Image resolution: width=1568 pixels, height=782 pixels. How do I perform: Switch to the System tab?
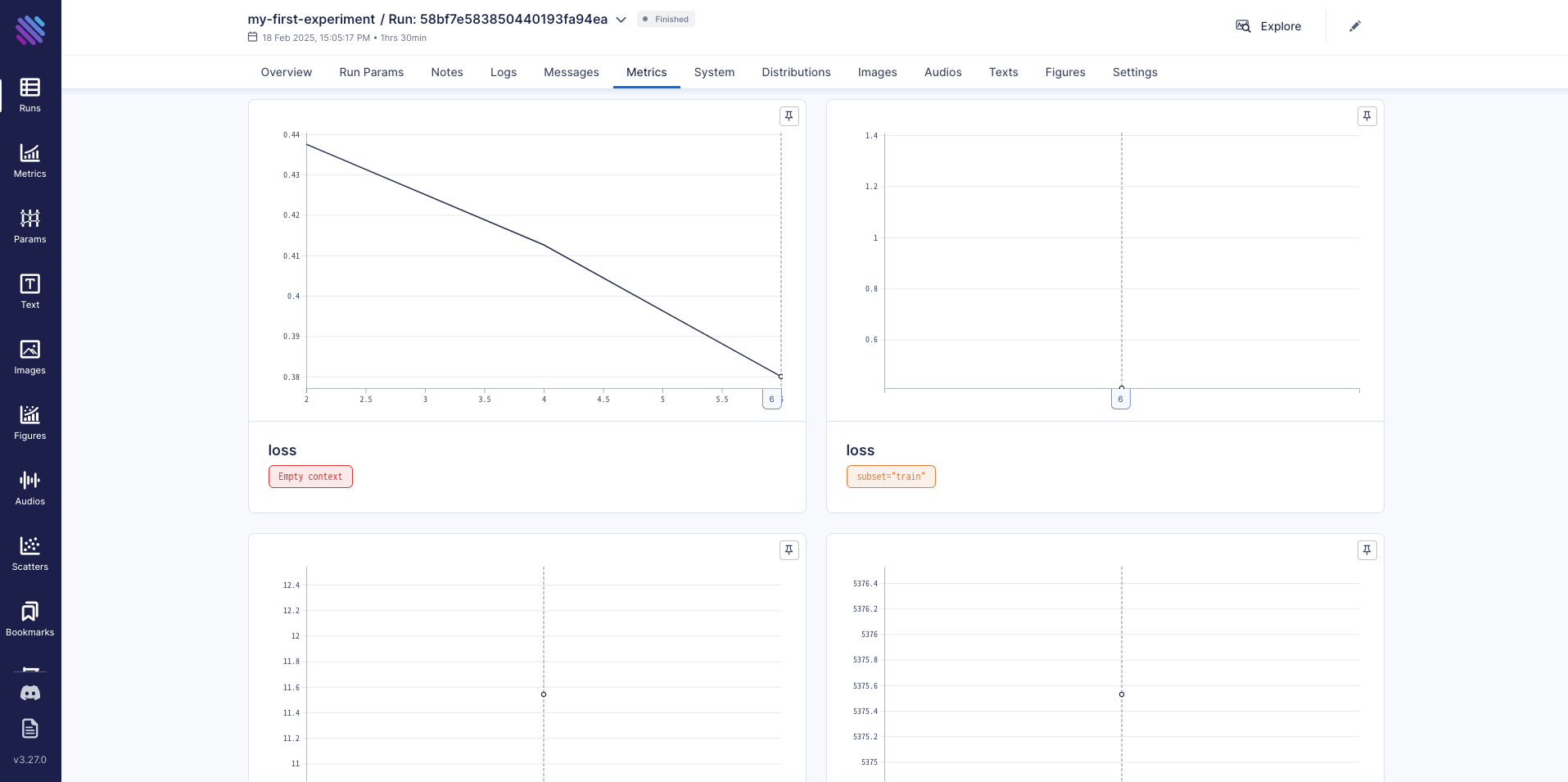pyautogui.click(x=714, y=72)
